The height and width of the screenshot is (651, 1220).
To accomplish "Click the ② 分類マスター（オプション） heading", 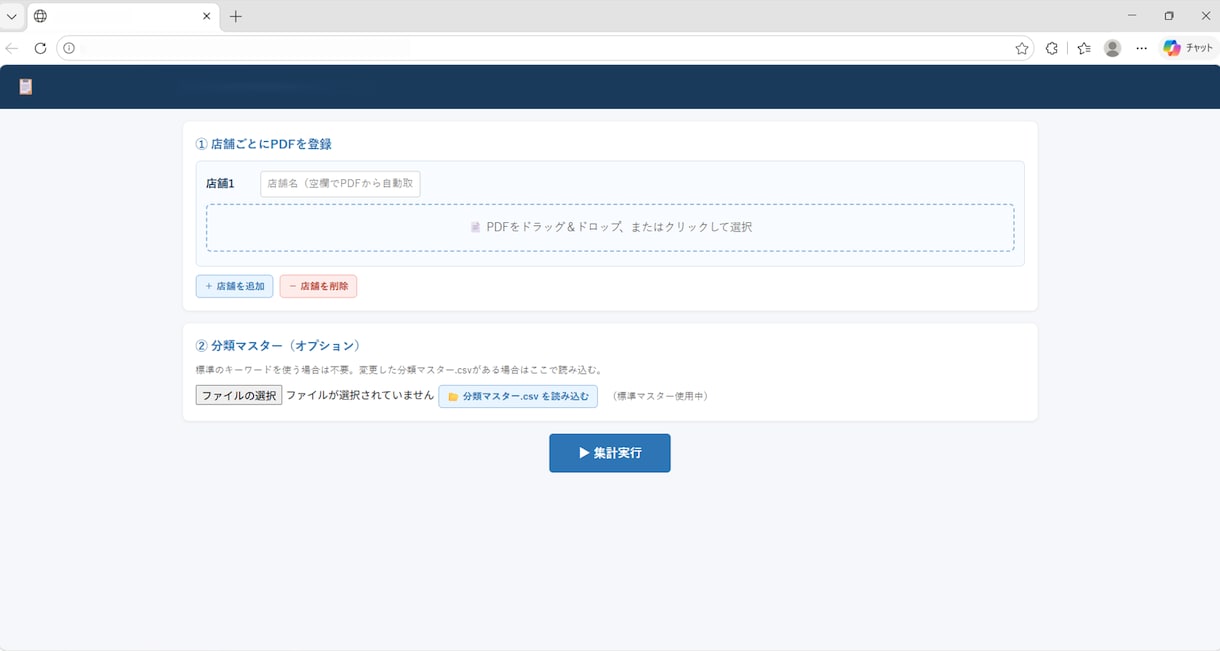I will pyautogui.click(x=278, y=346).
